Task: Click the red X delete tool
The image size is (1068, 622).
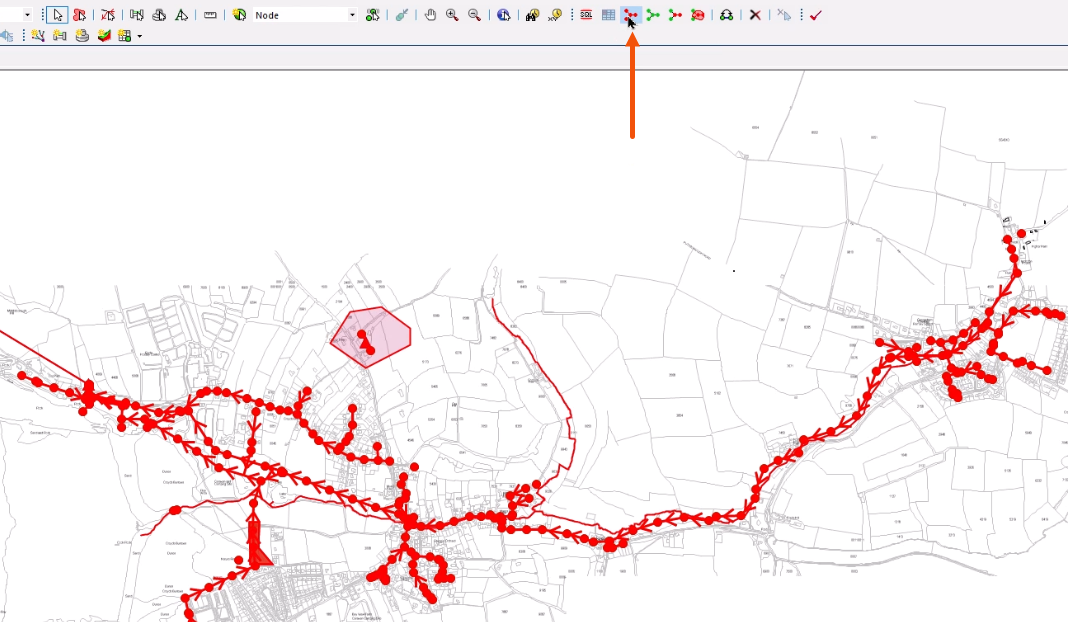Action: click(755, 14)
